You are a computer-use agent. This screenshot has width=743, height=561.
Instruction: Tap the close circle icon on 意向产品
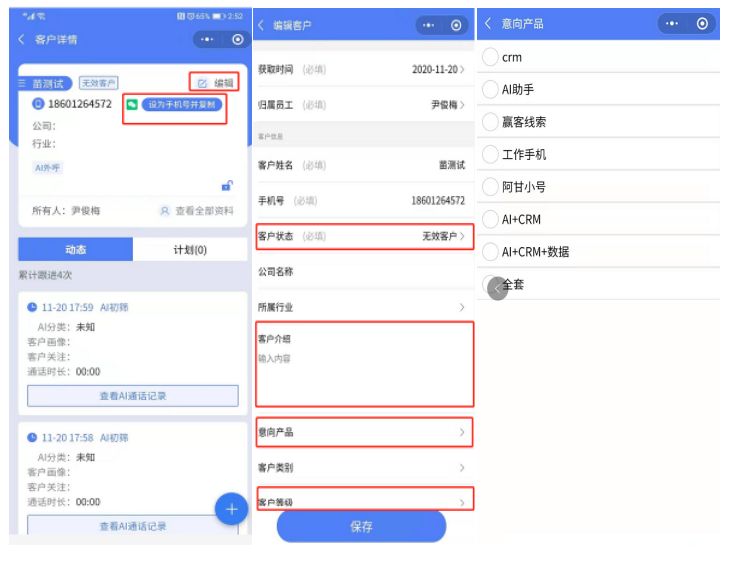point(702,23)
